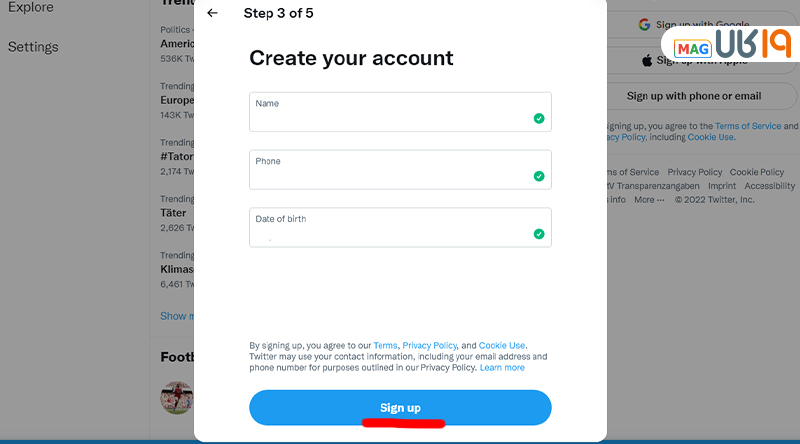The height and width of the screenshot is (444, 800).
Task: Click the green checkmark in Phone field
Action: click(539, 176)
